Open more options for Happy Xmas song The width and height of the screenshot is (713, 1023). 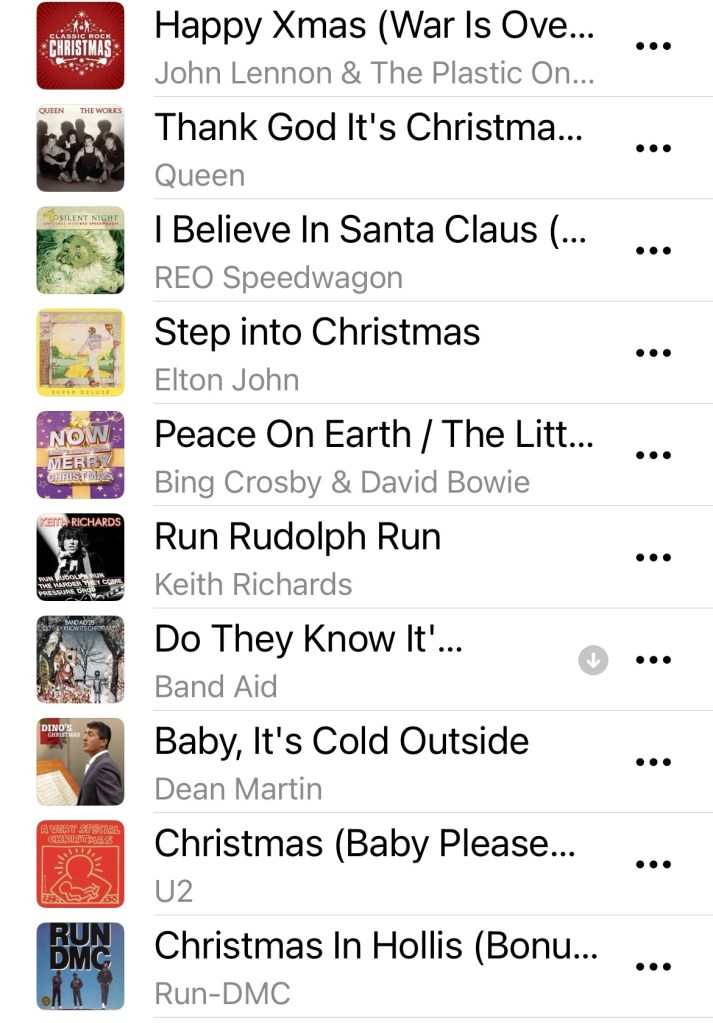click(x=653, y=47)
